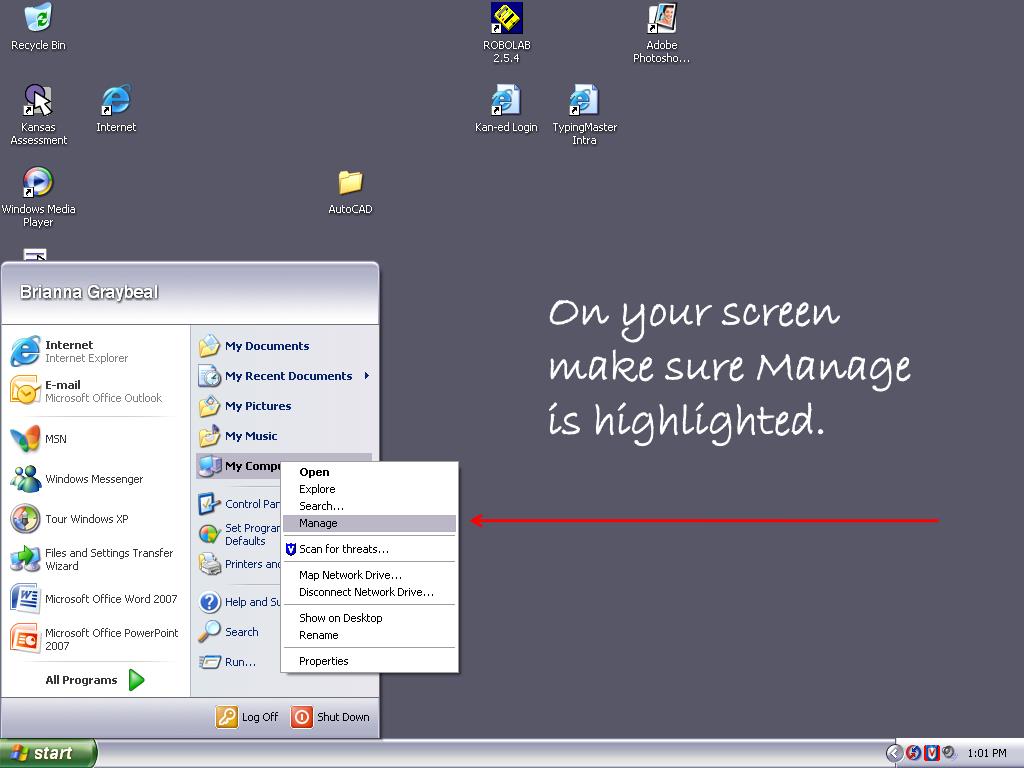
Task: Start Tour Windows XP
Action: (95, 519)
